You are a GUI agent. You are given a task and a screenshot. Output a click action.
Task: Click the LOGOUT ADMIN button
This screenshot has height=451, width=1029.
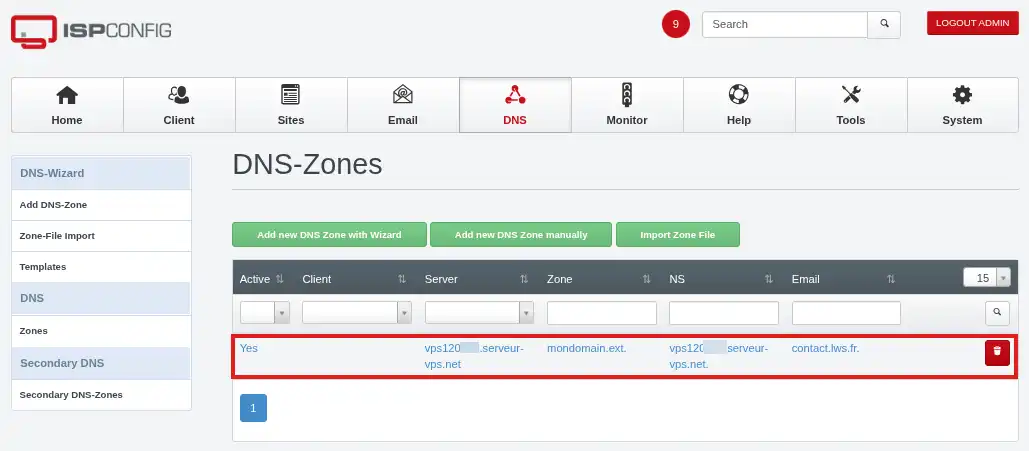973,23
